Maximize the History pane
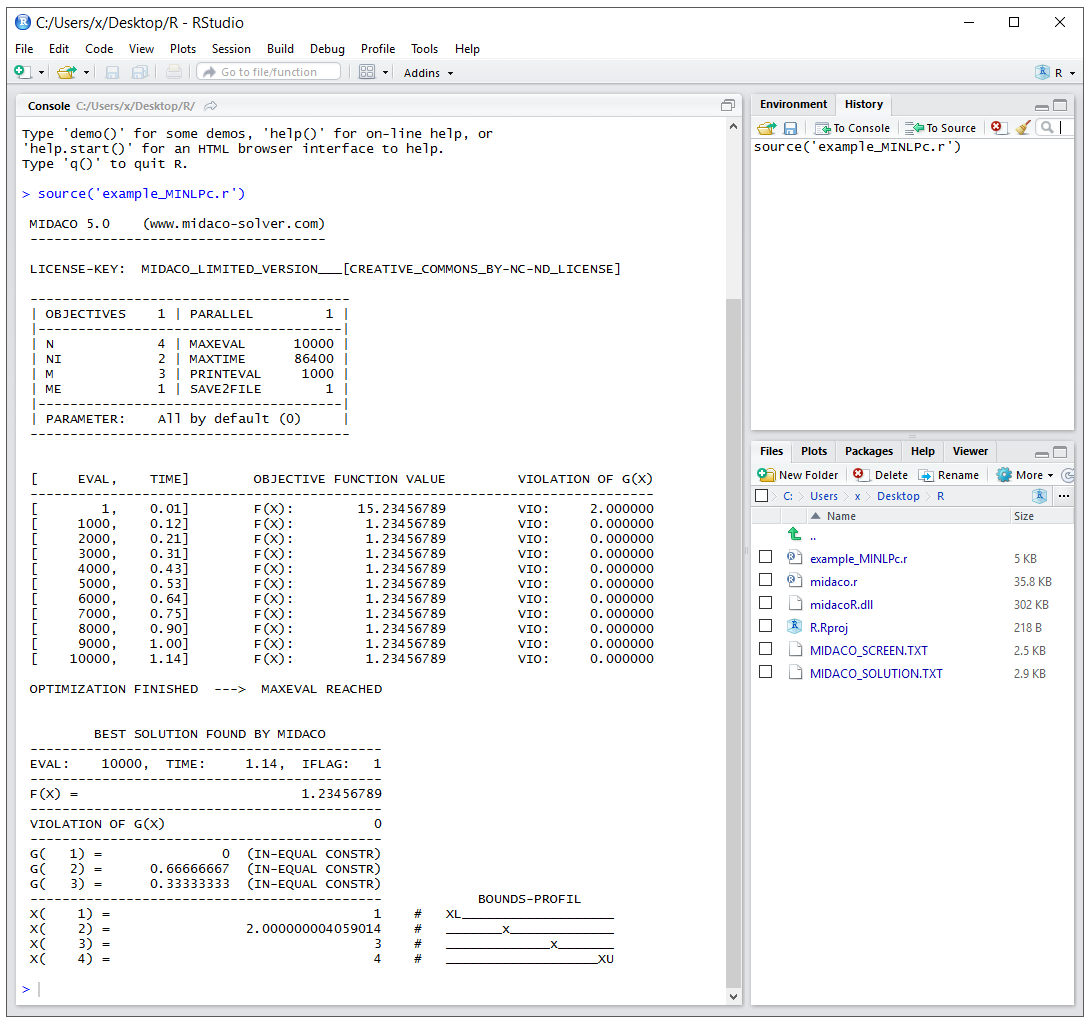The height and width of the screenshot is (1026, 1092). click(x=1060, y=105)
